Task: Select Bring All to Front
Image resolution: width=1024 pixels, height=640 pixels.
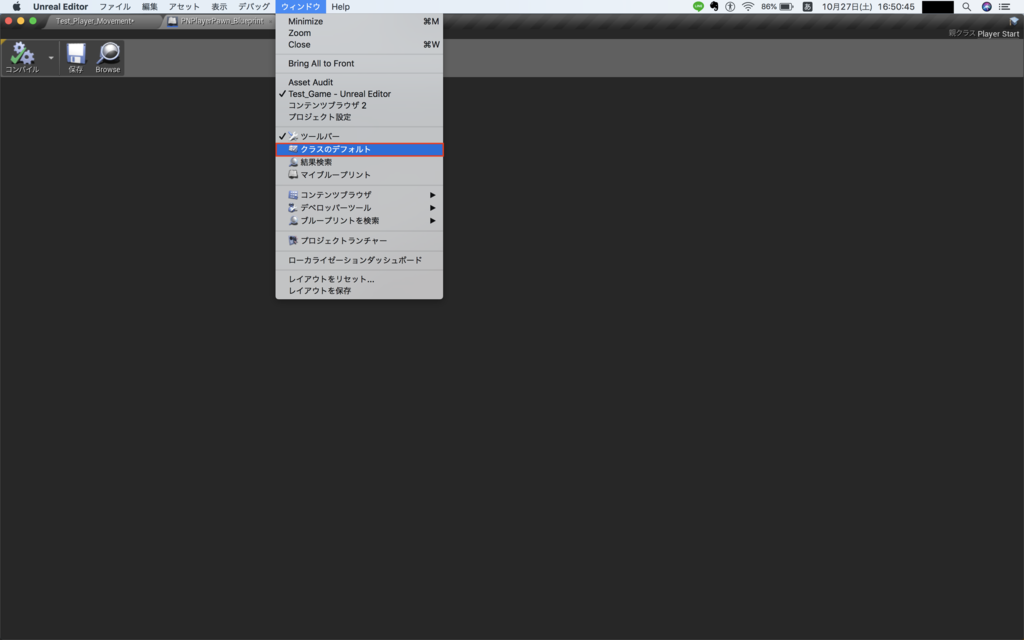Action: pyautogui.click(x=359, y=63)
